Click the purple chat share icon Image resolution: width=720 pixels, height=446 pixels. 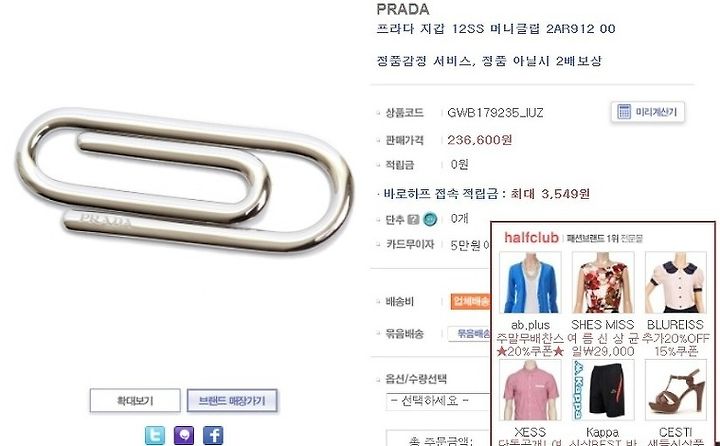pyautogui.click(x=184, y=435)
